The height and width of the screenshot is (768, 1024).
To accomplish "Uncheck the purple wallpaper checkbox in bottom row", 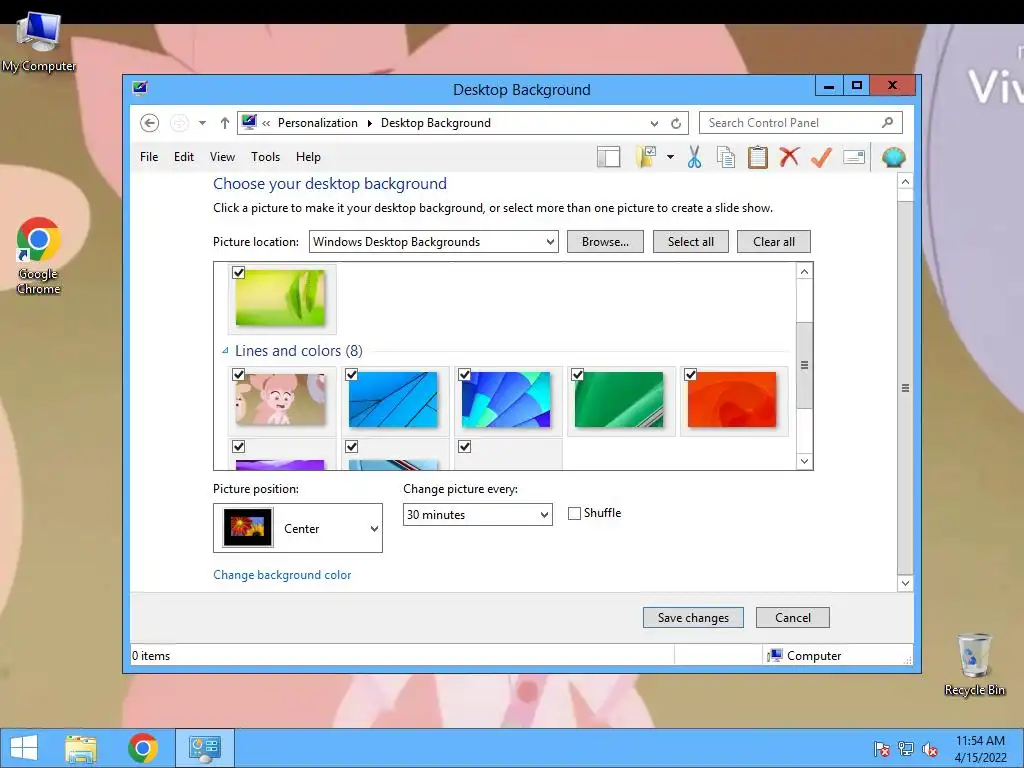I will [x=238, y=446].
